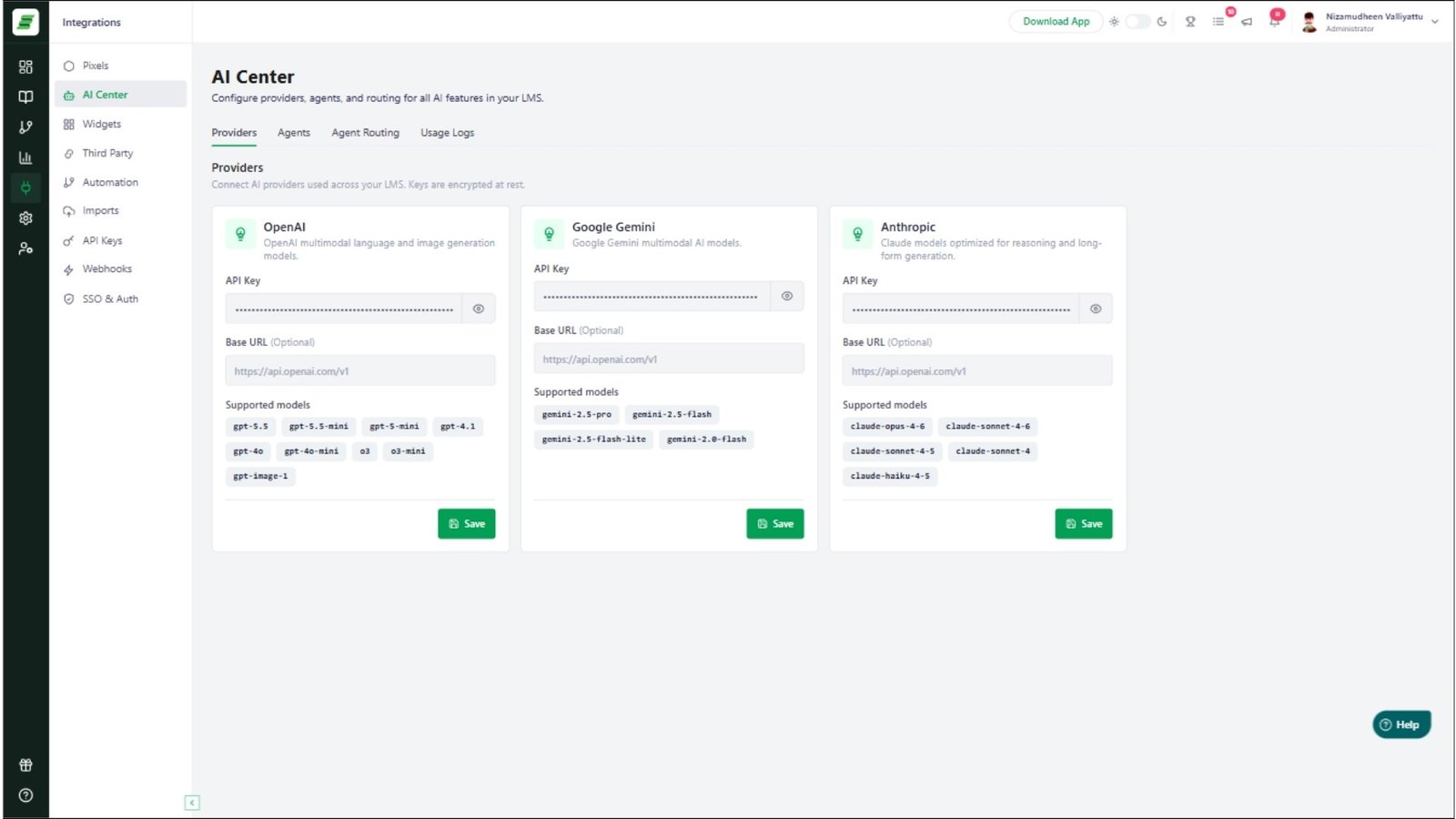Image resolution: width=1456 pixels, height=819 pixels.
Task: Open the help question mark icon at bottom left
Action: click(x=25, y=795)
